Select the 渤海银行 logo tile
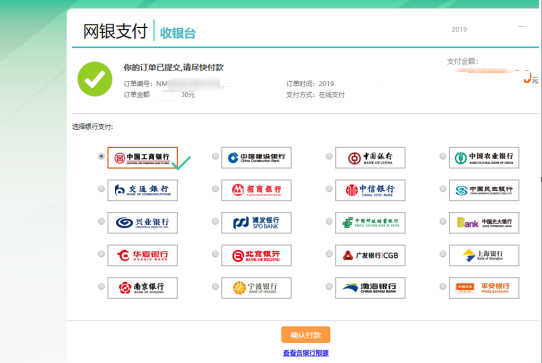 [x=370, y=288]
